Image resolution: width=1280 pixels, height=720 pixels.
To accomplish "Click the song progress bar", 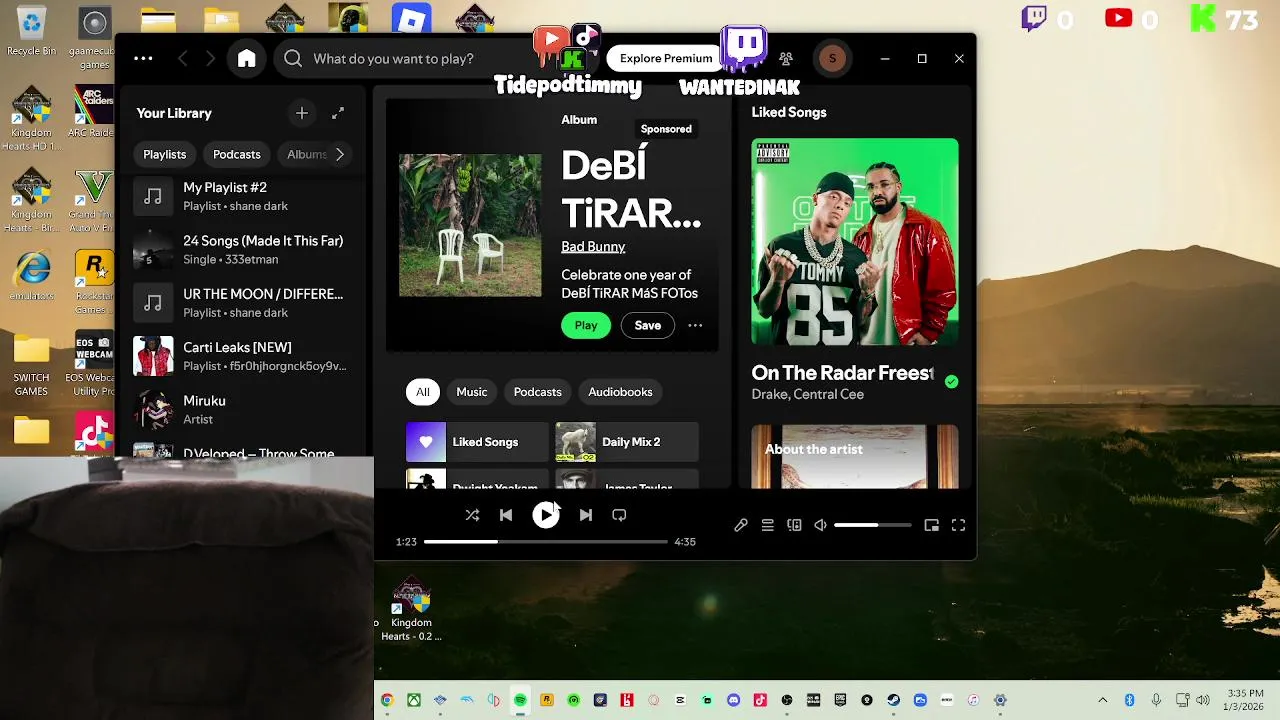I will point(545,541).
